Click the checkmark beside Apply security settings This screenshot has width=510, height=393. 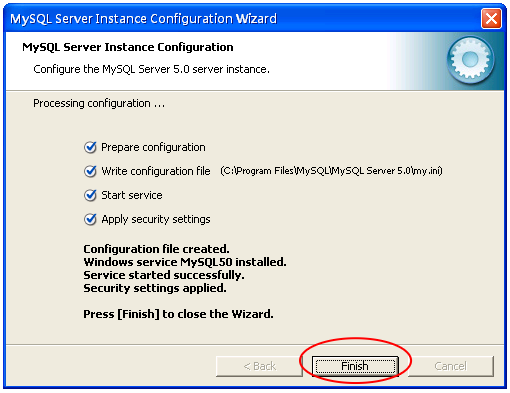click(x=90, y=219)
